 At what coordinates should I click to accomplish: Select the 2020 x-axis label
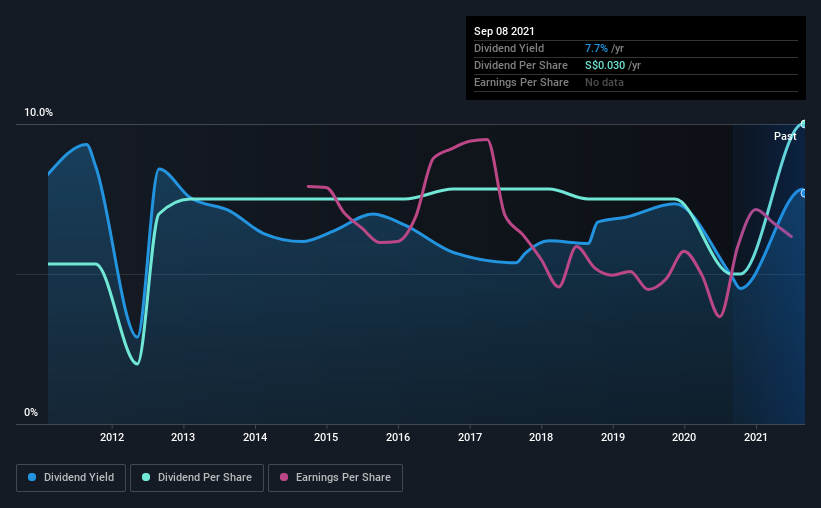(x=684, y=437)
